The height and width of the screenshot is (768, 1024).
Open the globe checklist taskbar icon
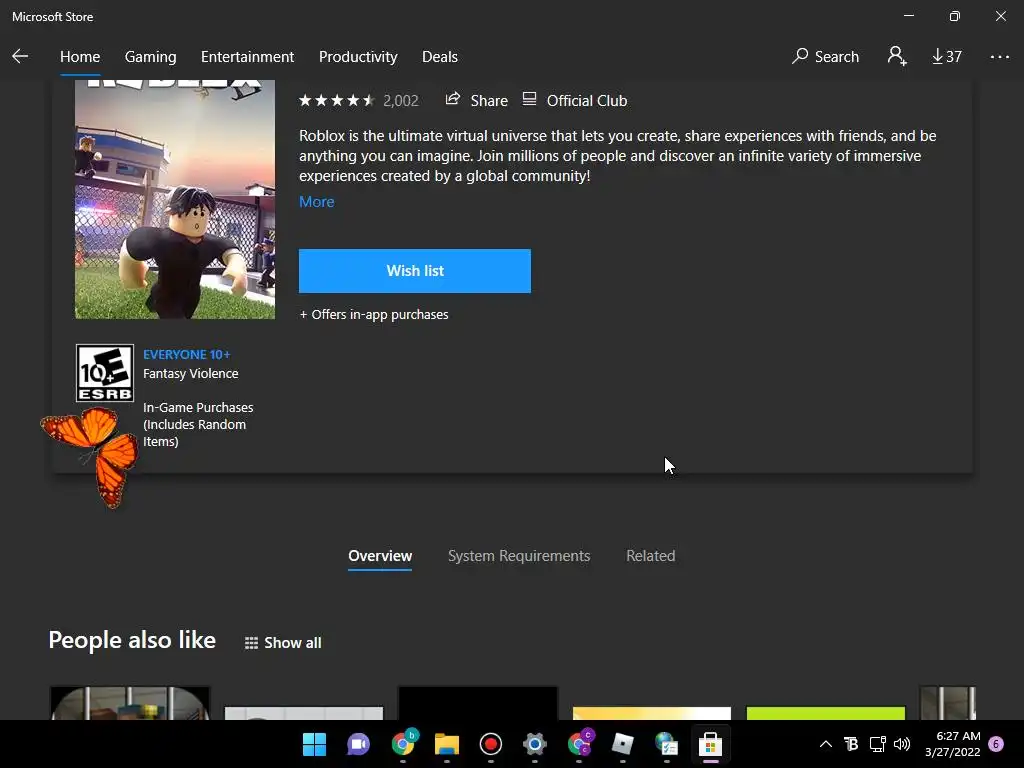(666, 744)
